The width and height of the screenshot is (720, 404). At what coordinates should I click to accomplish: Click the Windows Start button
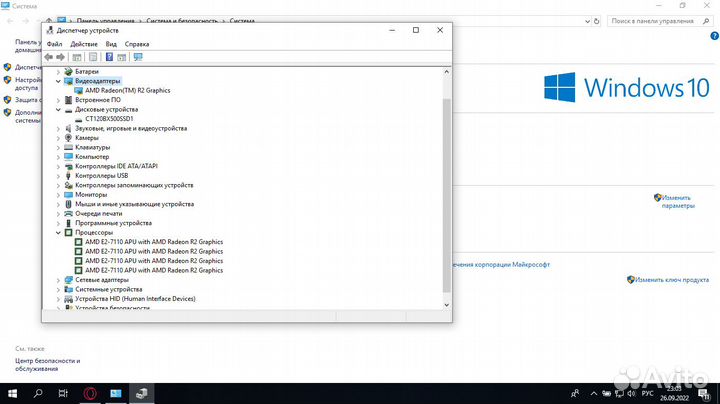coord(13,393)
